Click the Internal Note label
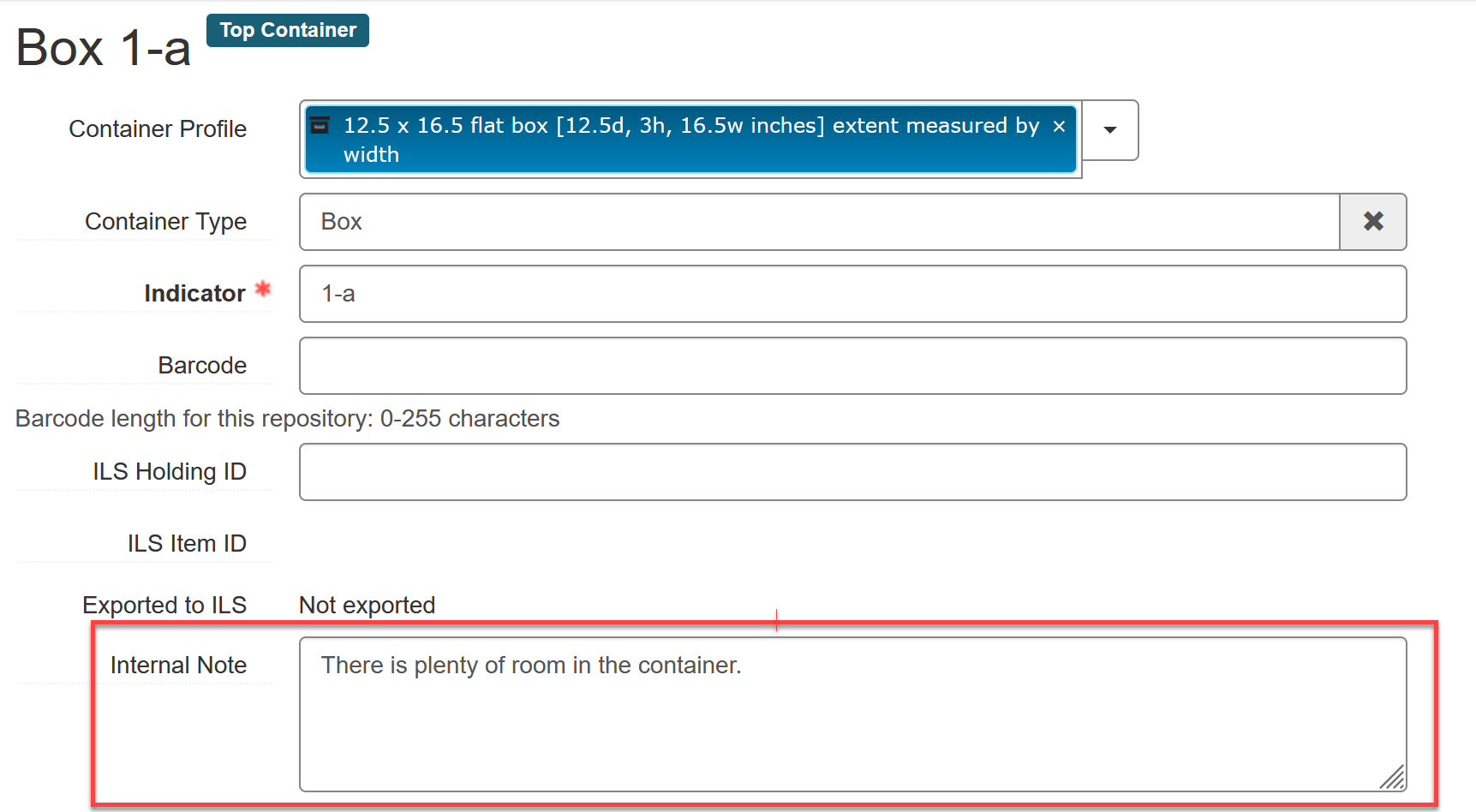The height and width of the screenshot is (812, 1476). pyautogui.click(x=178, y=666)
